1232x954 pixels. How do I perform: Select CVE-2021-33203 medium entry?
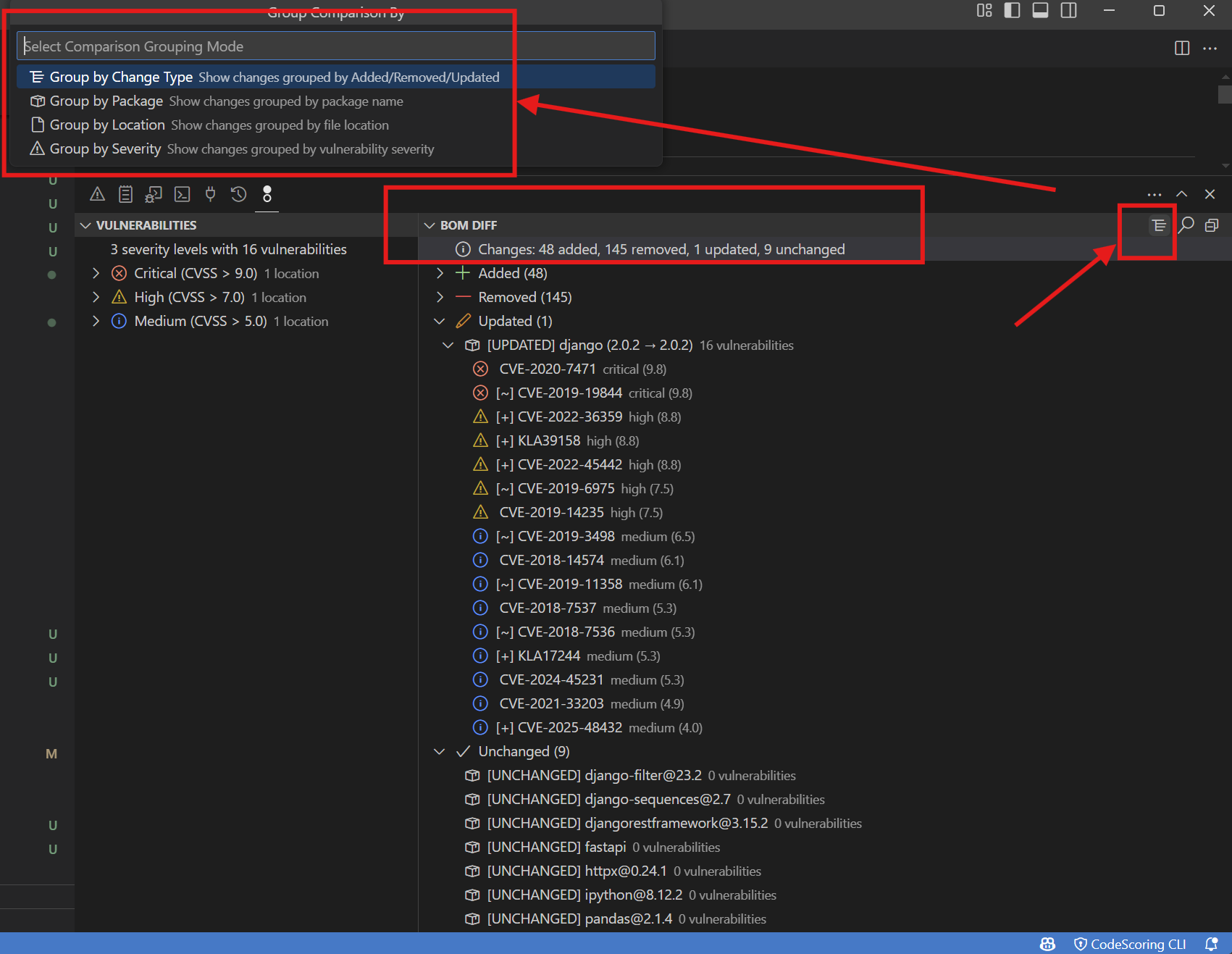pos(825,703)
